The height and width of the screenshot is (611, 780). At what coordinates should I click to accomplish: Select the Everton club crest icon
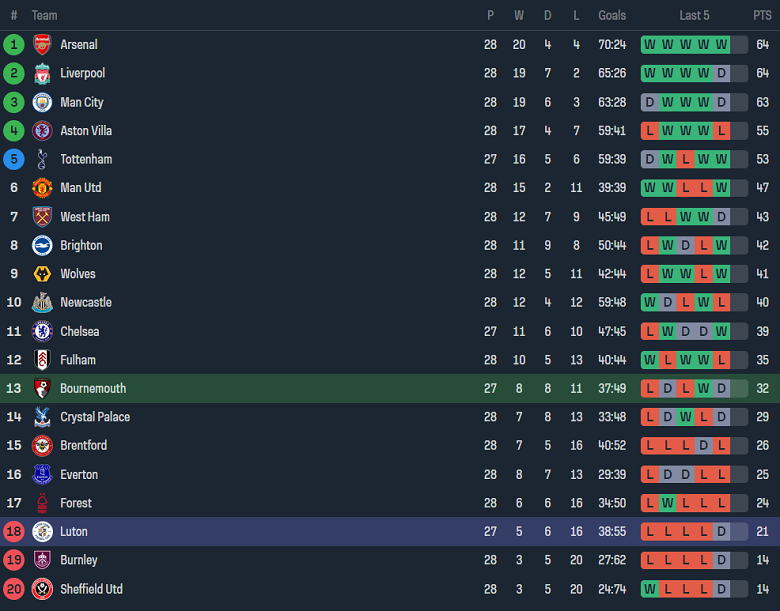(42, 474)
